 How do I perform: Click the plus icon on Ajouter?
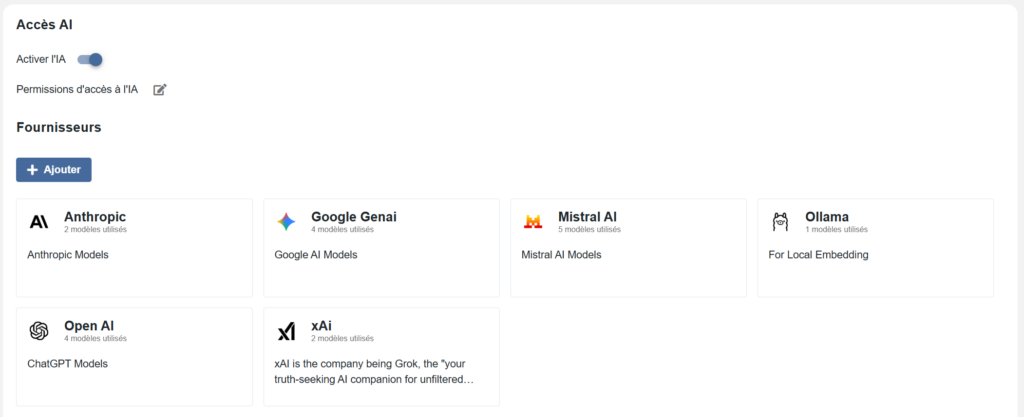(x=33, y=170)
